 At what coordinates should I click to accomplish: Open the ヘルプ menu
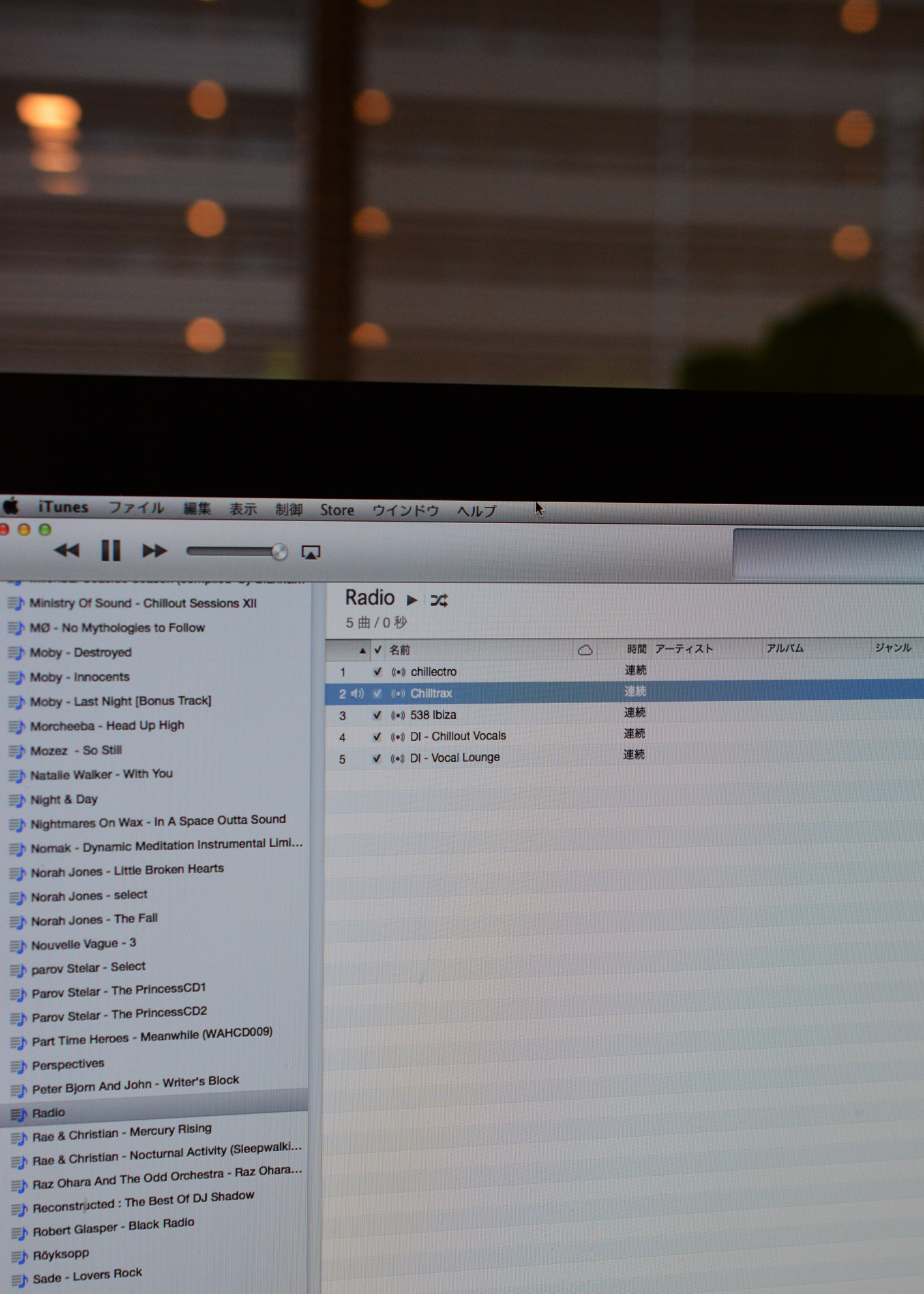coord(477,511)
